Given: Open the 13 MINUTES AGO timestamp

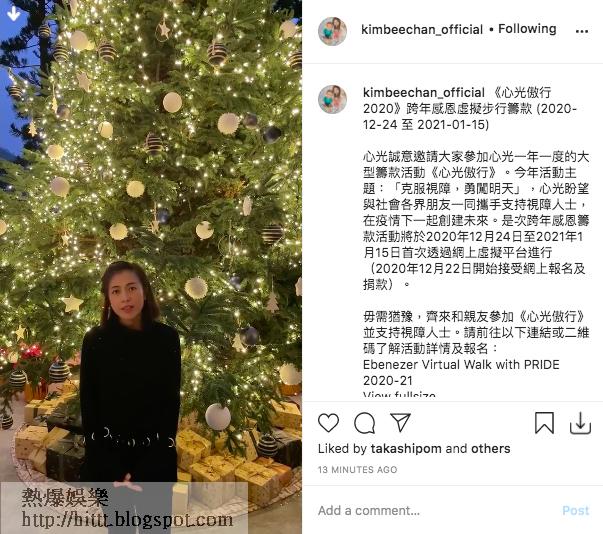Looking at the screenshot, I should [357, 469].
